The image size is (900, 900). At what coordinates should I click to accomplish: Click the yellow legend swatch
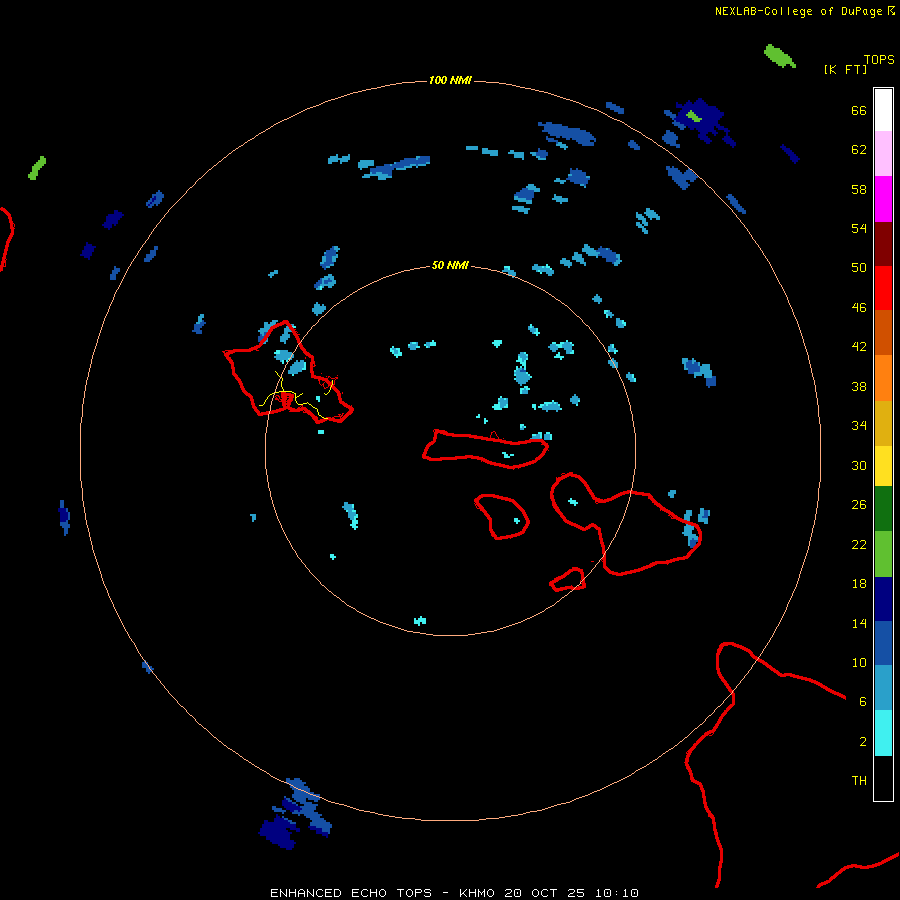(x=883, y=466)
